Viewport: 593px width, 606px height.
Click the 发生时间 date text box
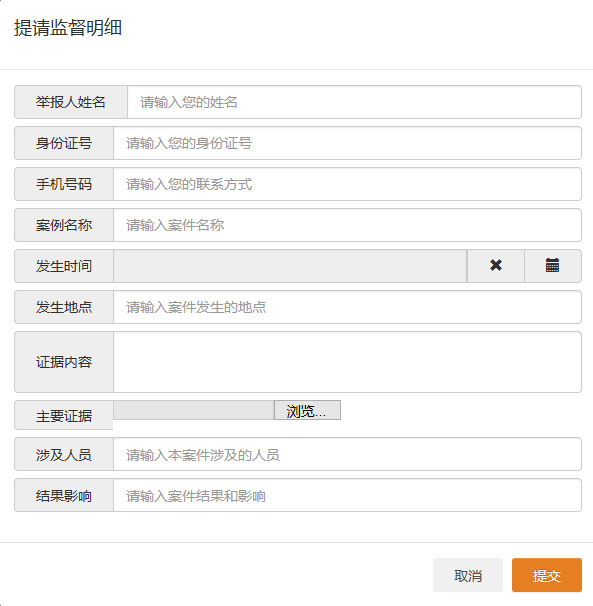(x=290, y=266)
